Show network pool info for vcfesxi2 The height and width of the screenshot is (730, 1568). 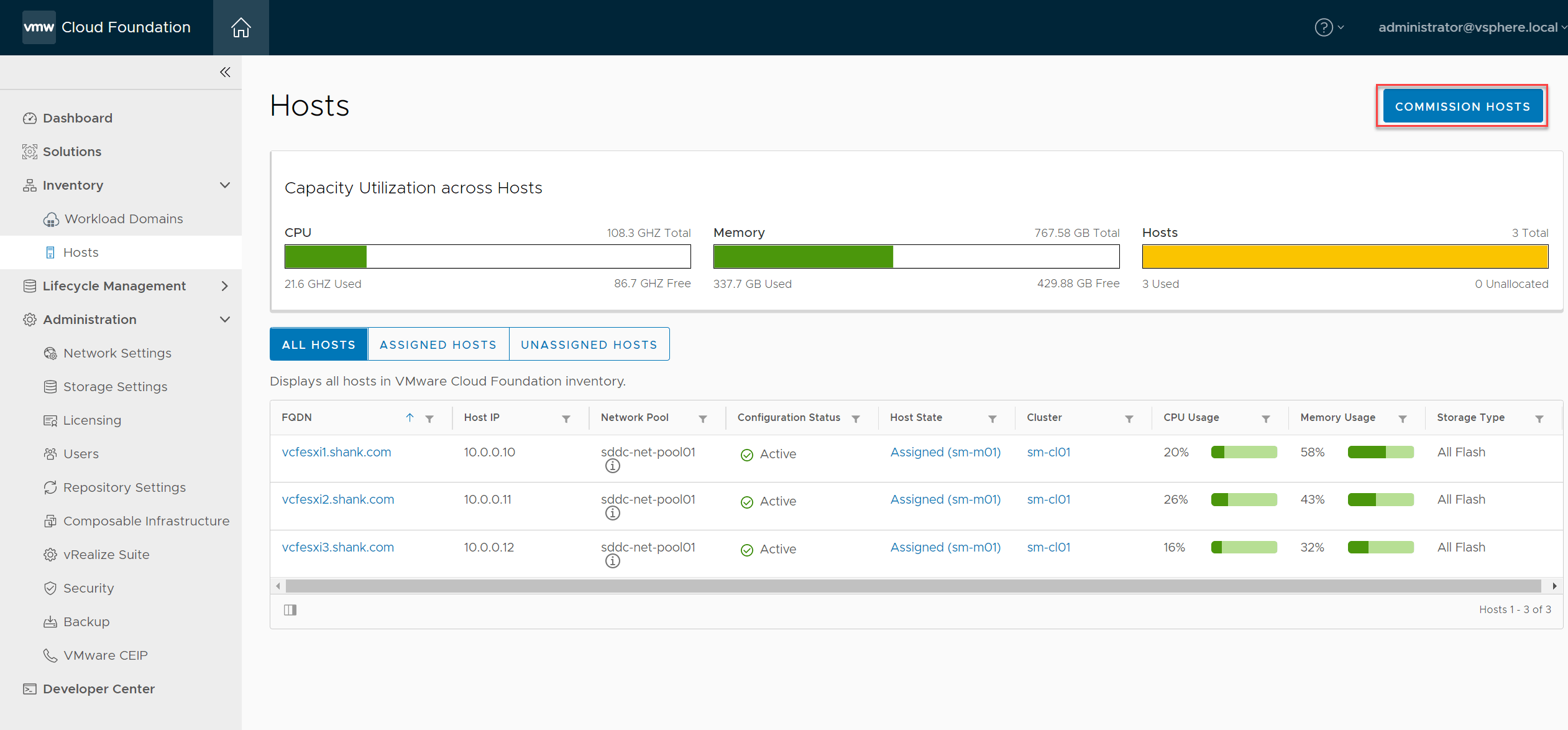pyautogui.click(x=613, y=513)
